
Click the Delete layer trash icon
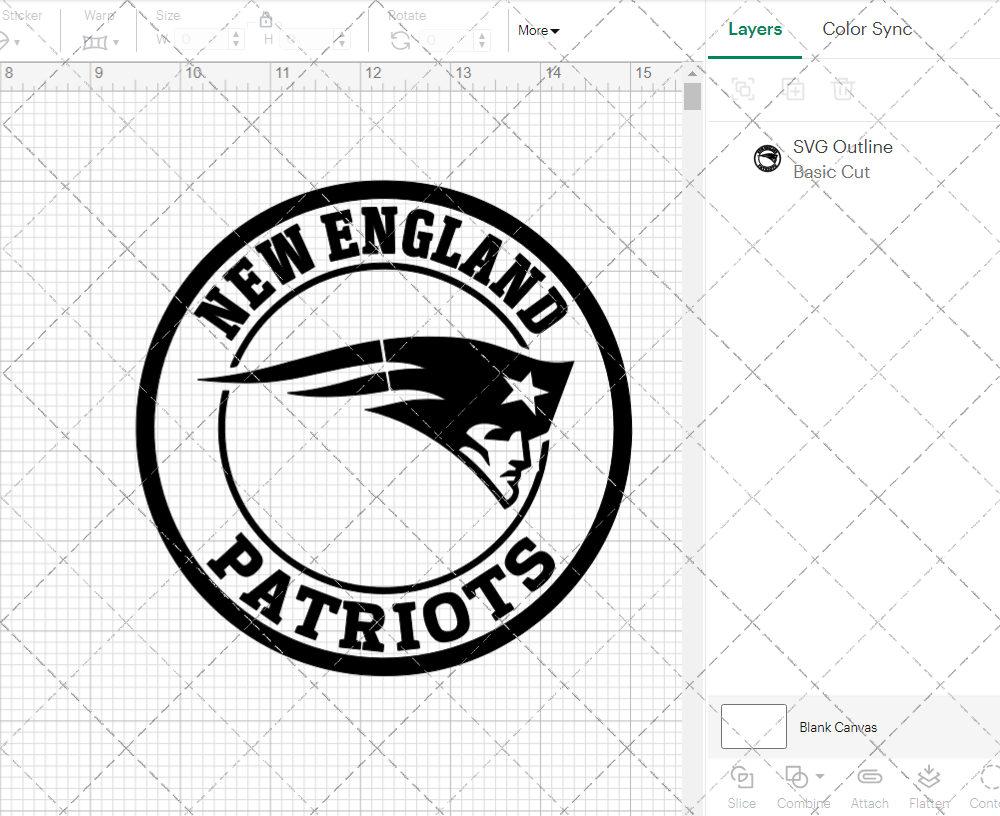843,89
